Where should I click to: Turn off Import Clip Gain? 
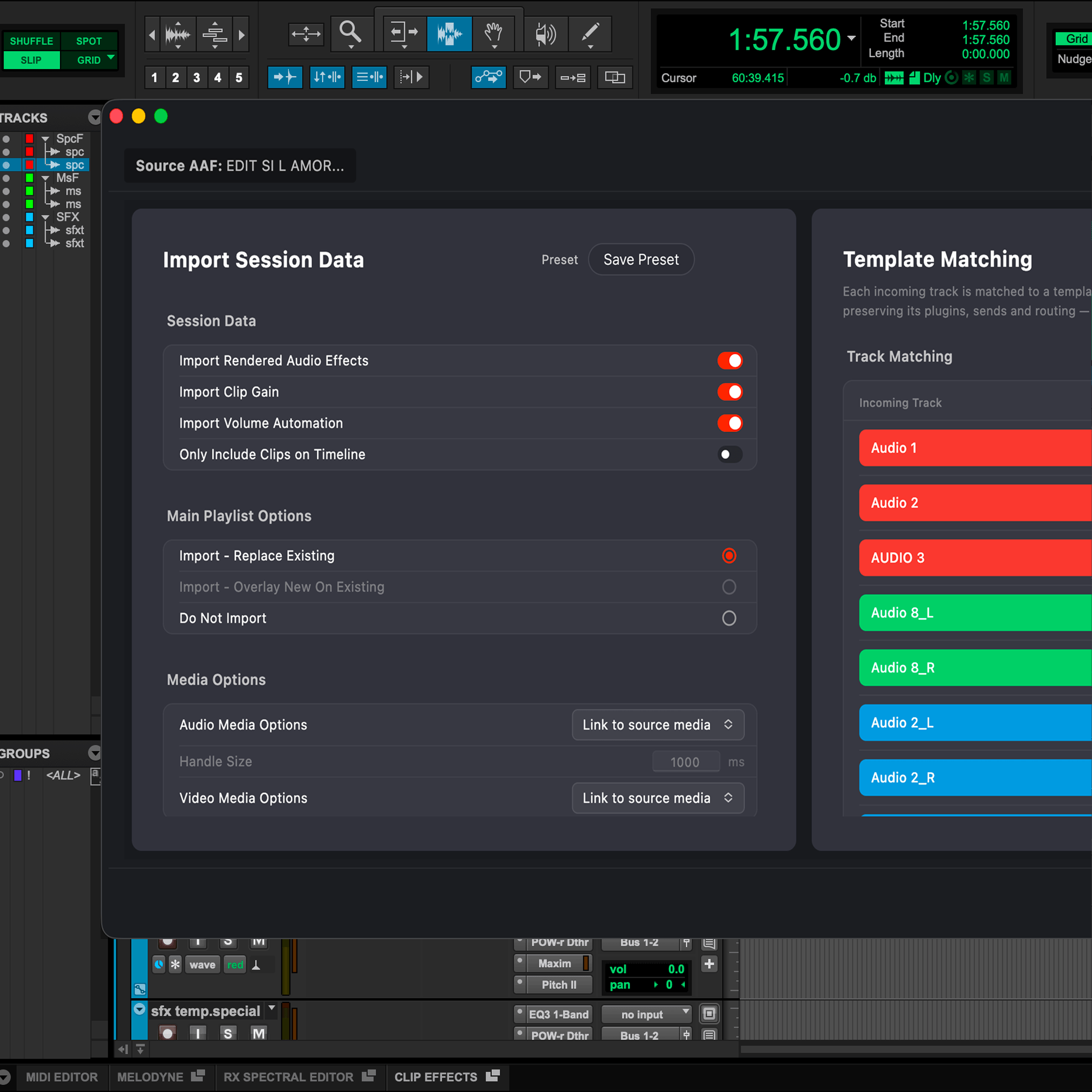click(730, 391)
